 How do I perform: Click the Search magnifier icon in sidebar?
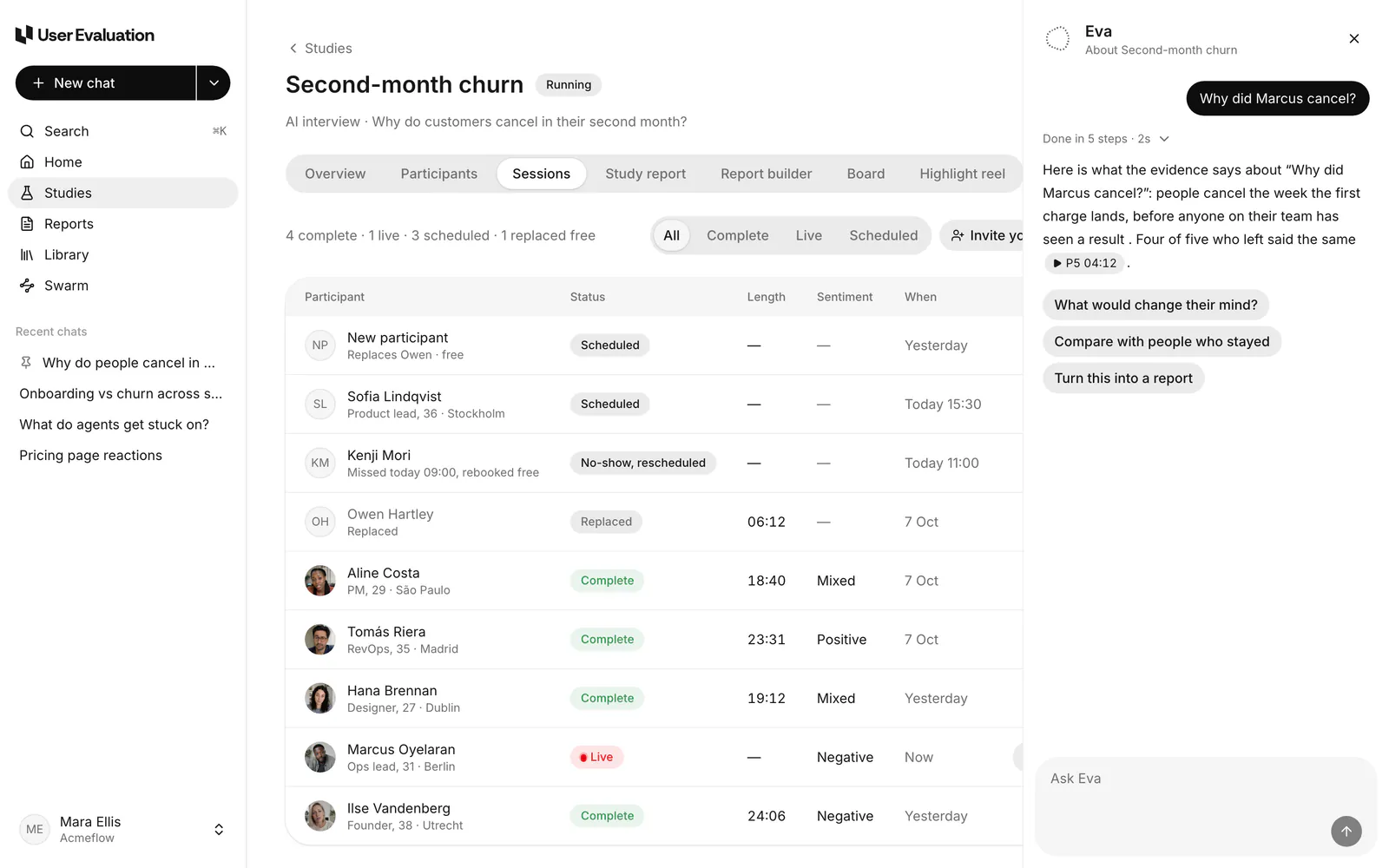click(x=27, y=131)
